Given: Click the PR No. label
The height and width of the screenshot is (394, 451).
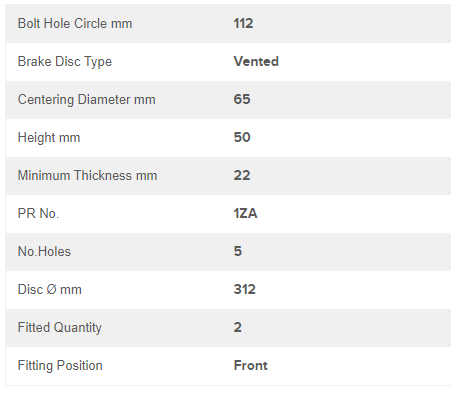Looking at the screenshot, I should point(38,213).
